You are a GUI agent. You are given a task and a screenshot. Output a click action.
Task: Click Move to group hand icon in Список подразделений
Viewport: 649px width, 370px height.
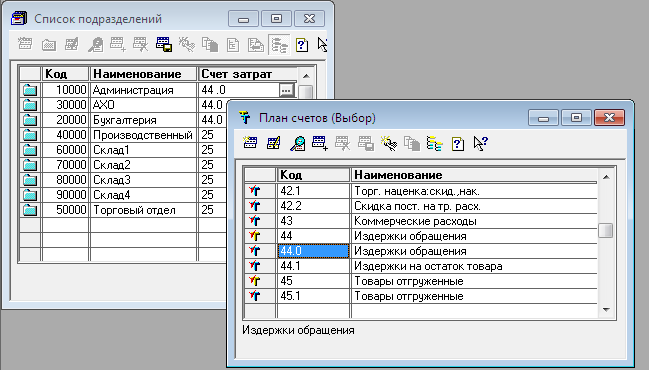tap(187, 44)
